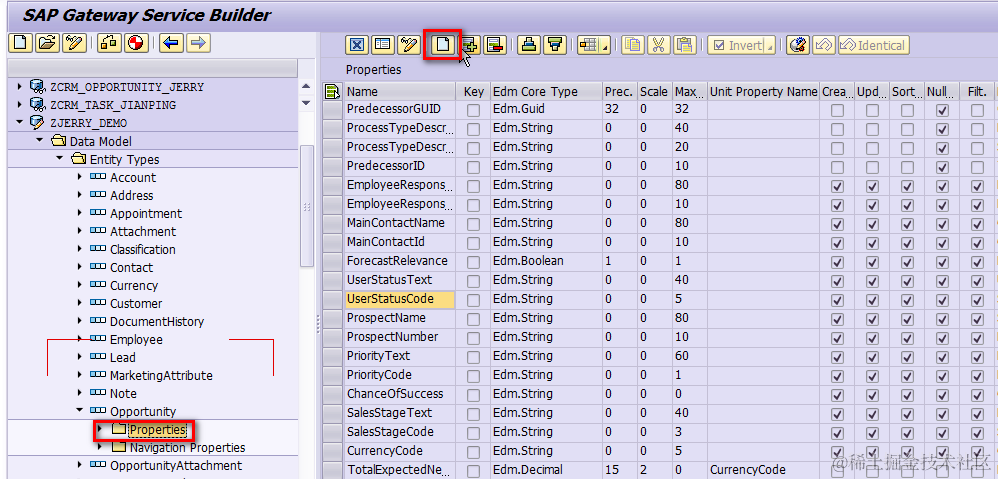Viewport: 998px width, 479px height.
Task: Collapse the Data Model folder
Action: pyautogui.click(x=39, y=141)
